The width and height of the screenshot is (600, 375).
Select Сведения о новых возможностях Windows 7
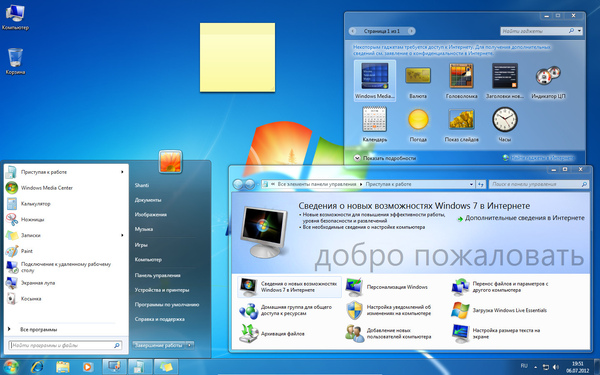(289, 287)
